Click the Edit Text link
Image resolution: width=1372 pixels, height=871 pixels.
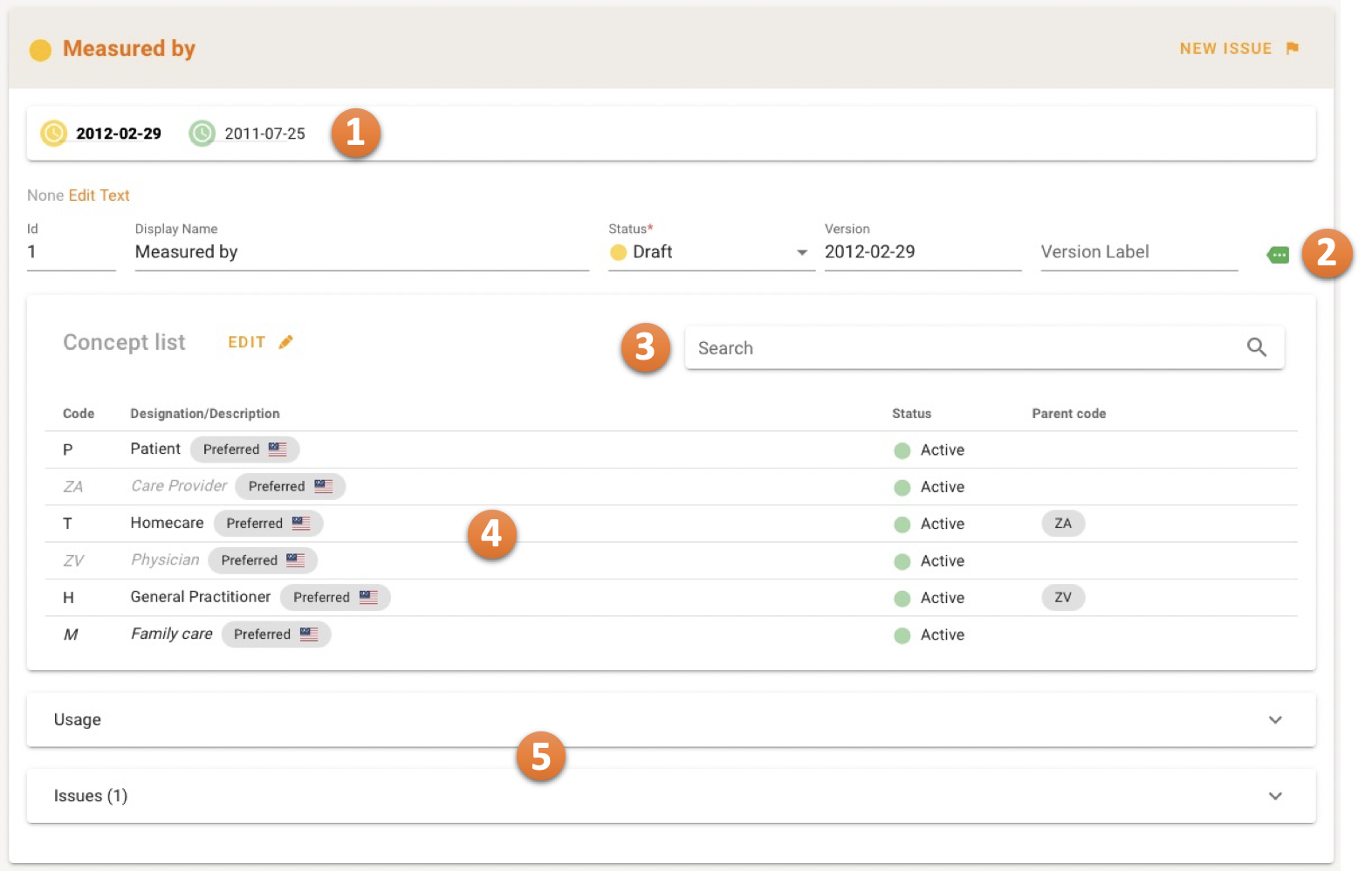tap(99, 195)
